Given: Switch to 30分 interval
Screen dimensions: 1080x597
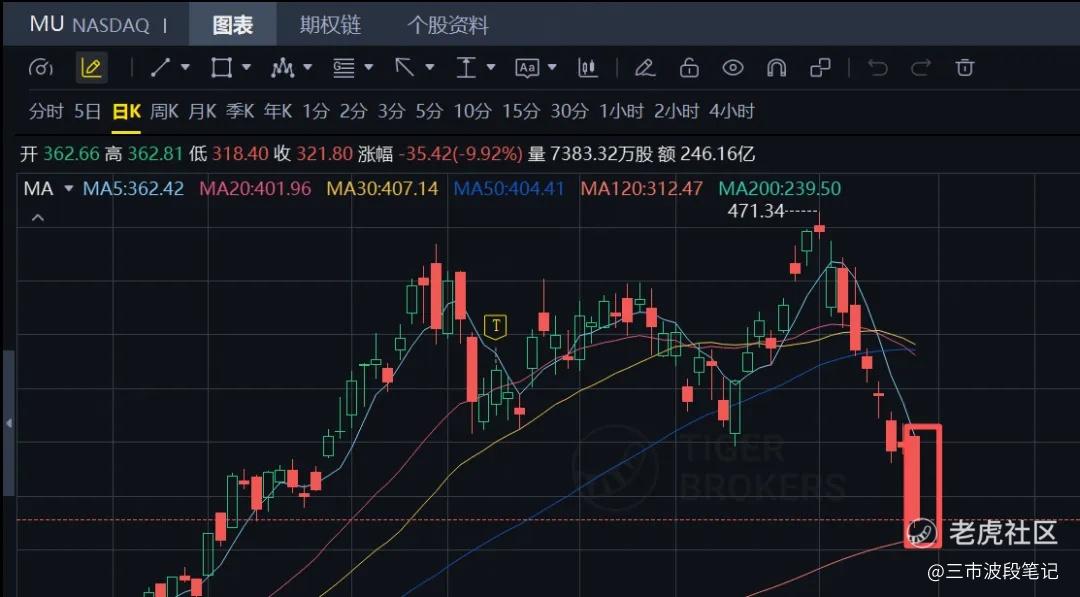Looking at the screenshot, I should 570,111.
